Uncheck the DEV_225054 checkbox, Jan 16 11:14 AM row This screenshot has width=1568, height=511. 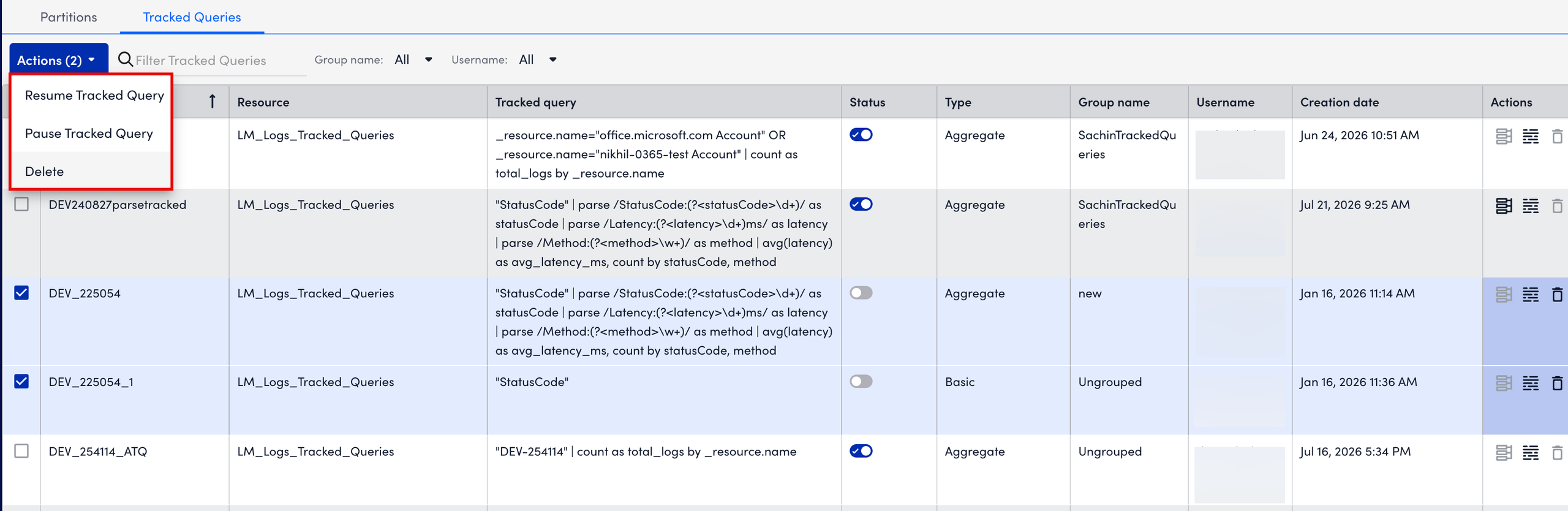point(21,293)
